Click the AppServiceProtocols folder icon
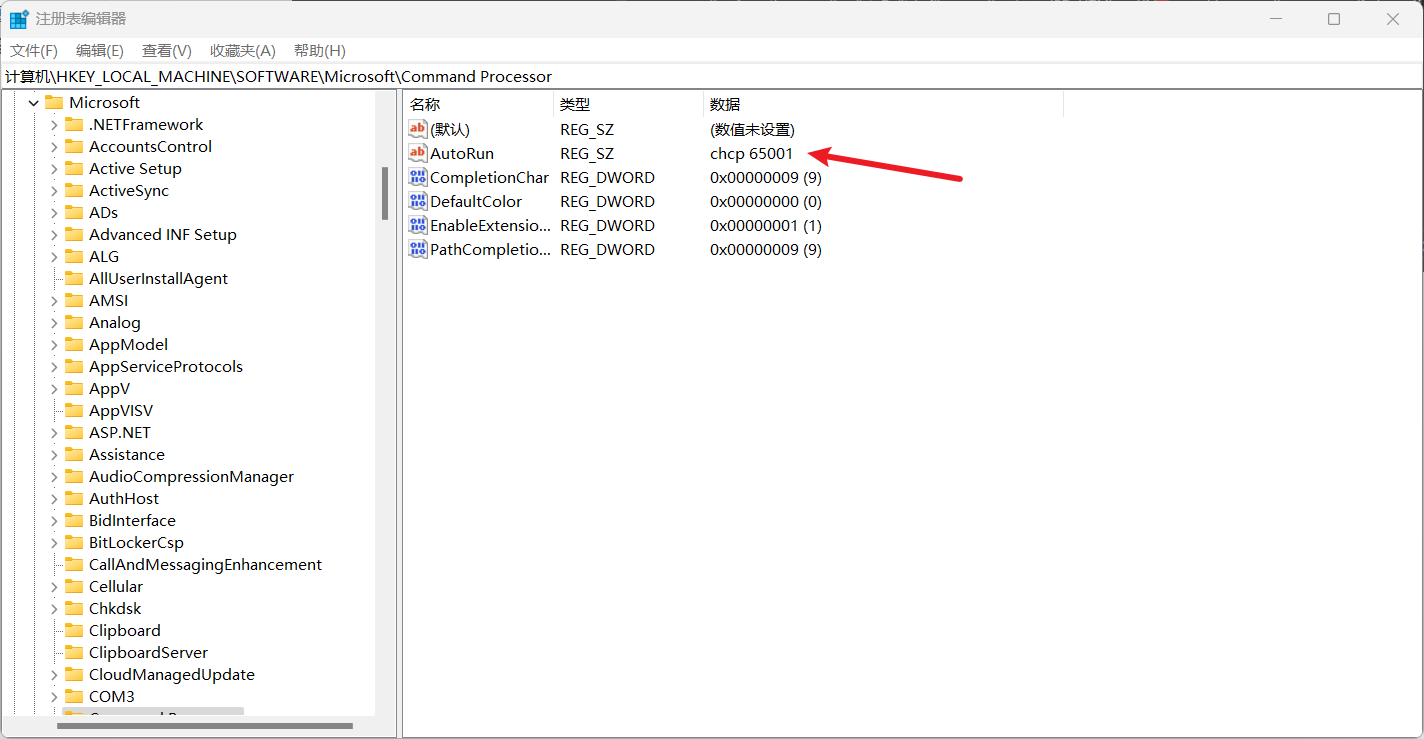Viewport: 1424px width, 739px height. coord(74,367)
